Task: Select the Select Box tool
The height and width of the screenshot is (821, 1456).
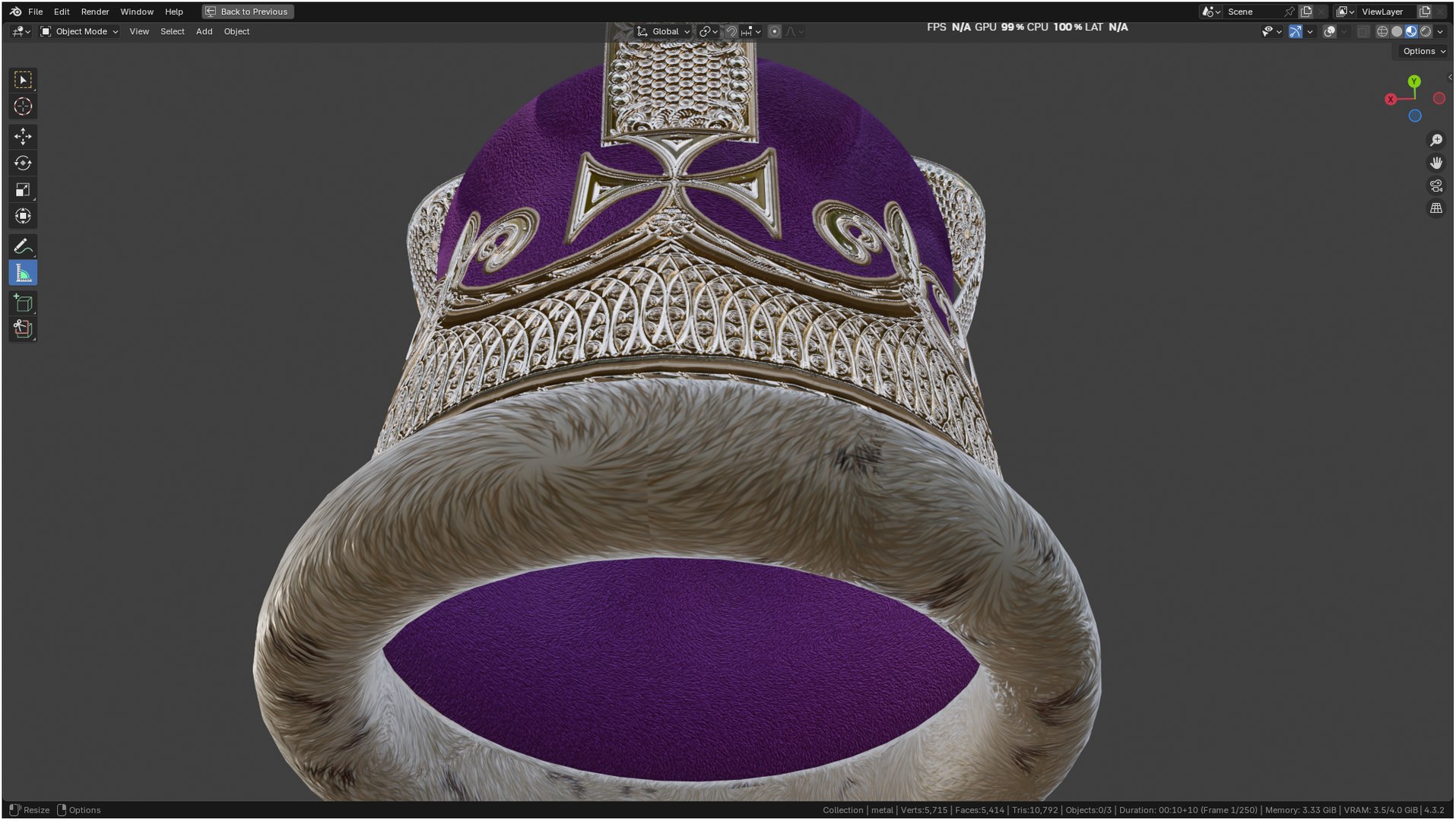Action: pyautogui.click(x=23, y=80)
